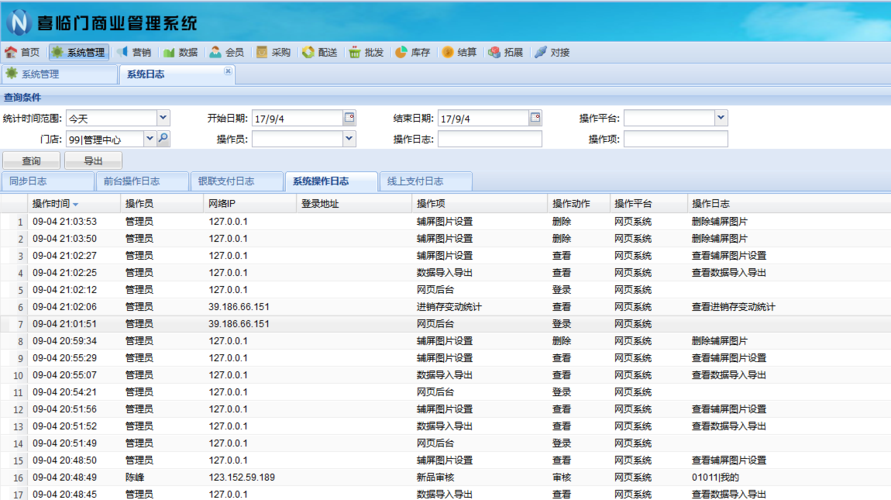Open the 会员 member menu
The height and width of the screenshot is (500, 891).
click(x=227, y=52)
